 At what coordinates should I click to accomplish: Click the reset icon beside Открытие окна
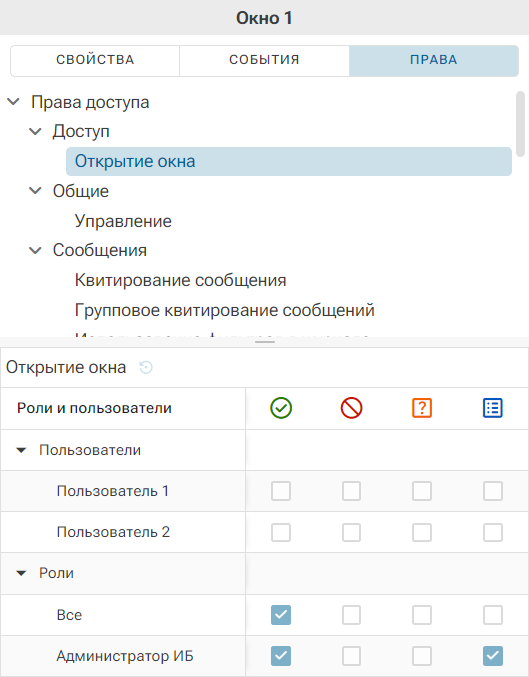pyautogui.click(x=146, y=368)
